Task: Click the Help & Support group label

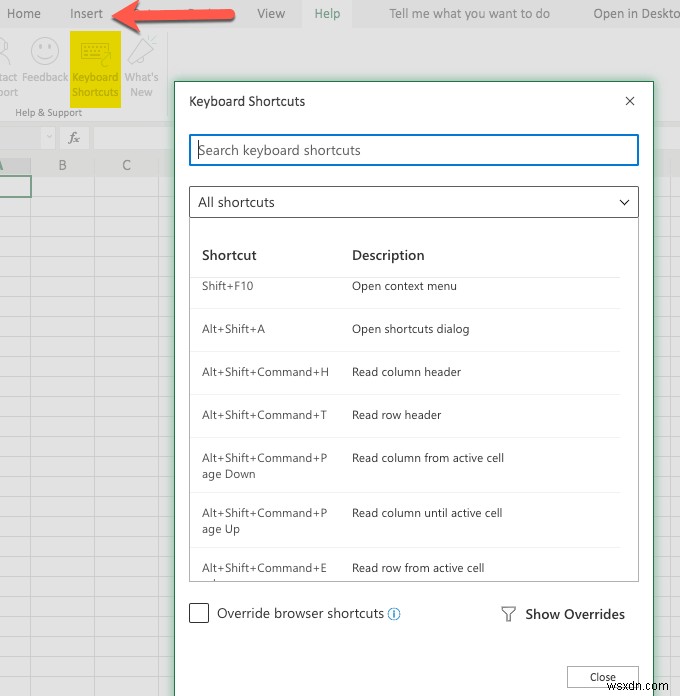Action: [48, 113]
